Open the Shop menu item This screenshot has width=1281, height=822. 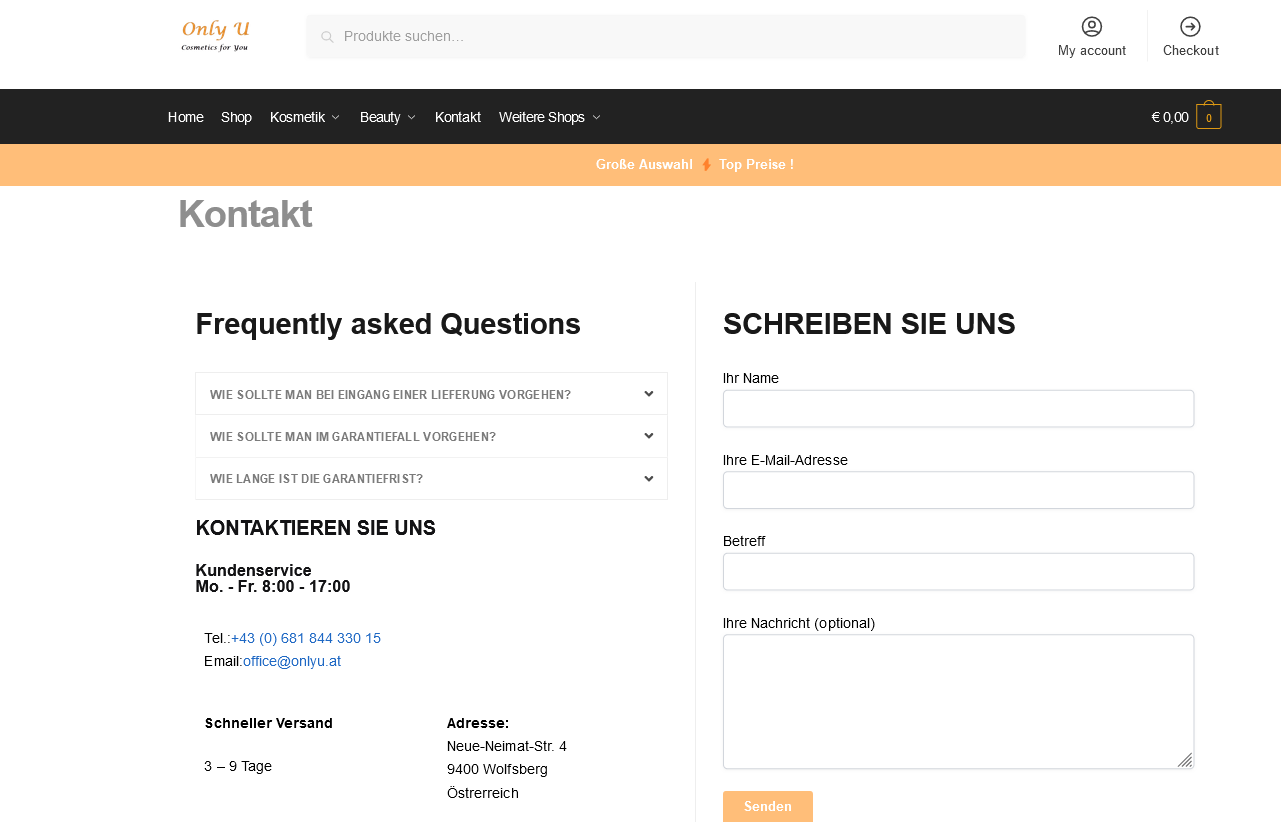tap(236, 117)
